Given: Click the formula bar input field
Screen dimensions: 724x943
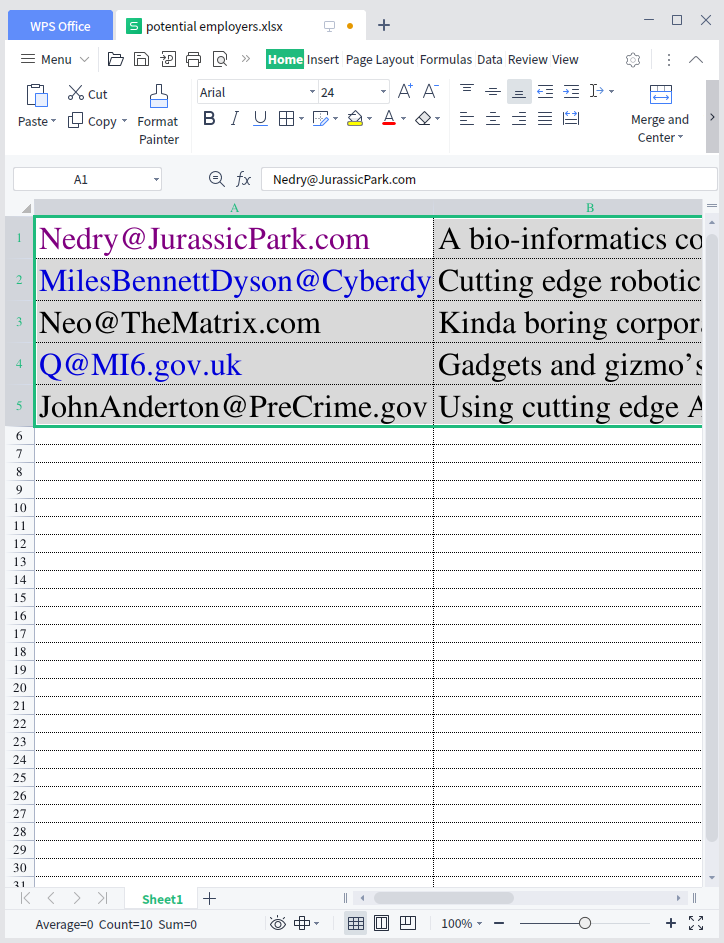Looking at the screenshot, I should 489,179.
